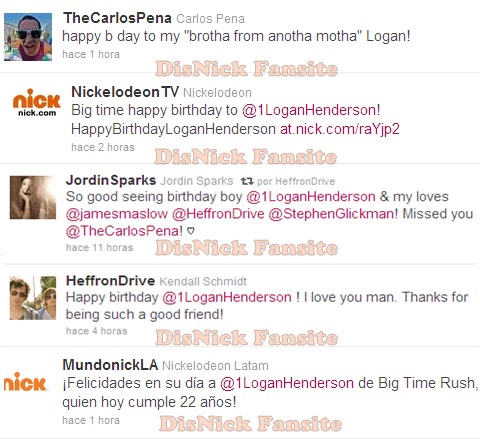Image resolution: width=480 pixels, height=439 pixels.
Task: Open the at.nick.com/raYjp2 link
Action: [x=340, y=129]
